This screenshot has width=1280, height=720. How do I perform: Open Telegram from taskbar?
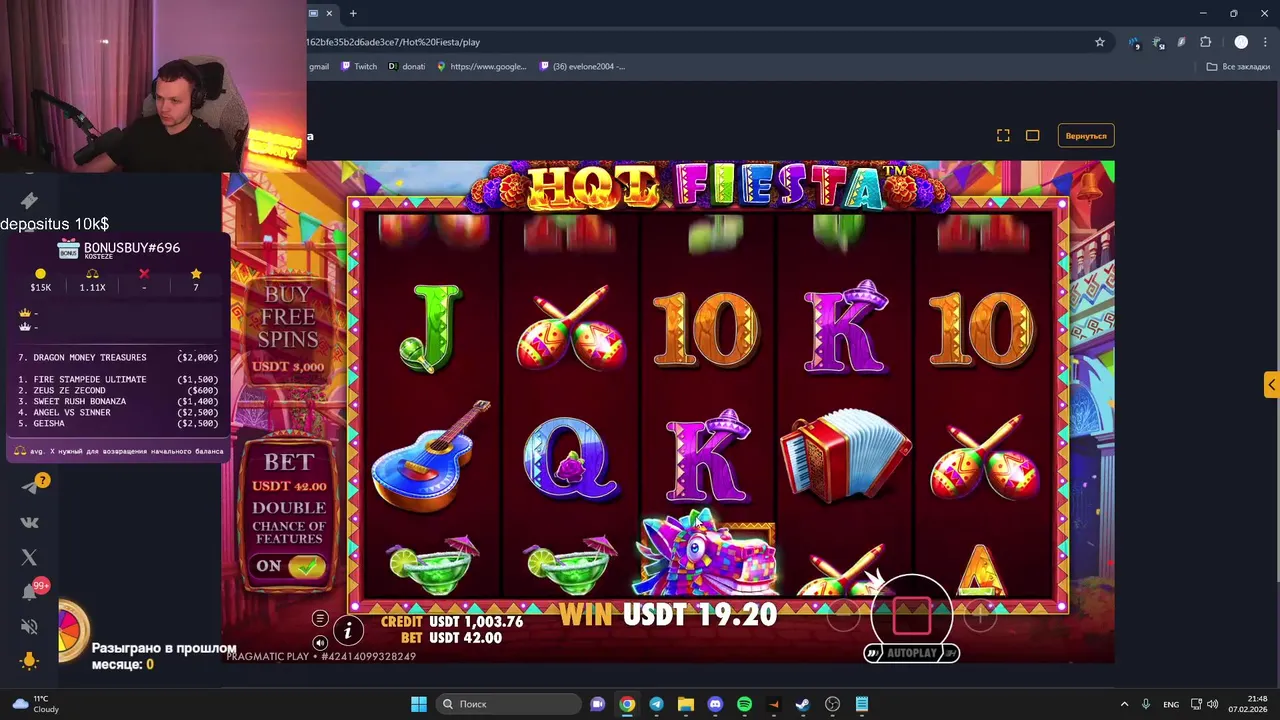click(x=656, y=704)
